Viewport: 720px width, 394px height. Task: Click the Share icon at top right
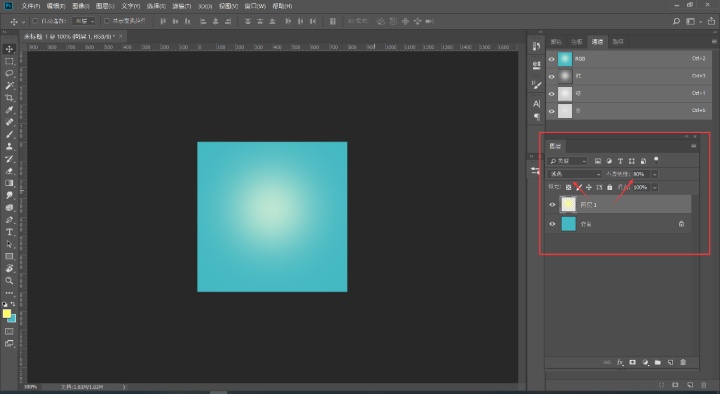pos(711,21)
